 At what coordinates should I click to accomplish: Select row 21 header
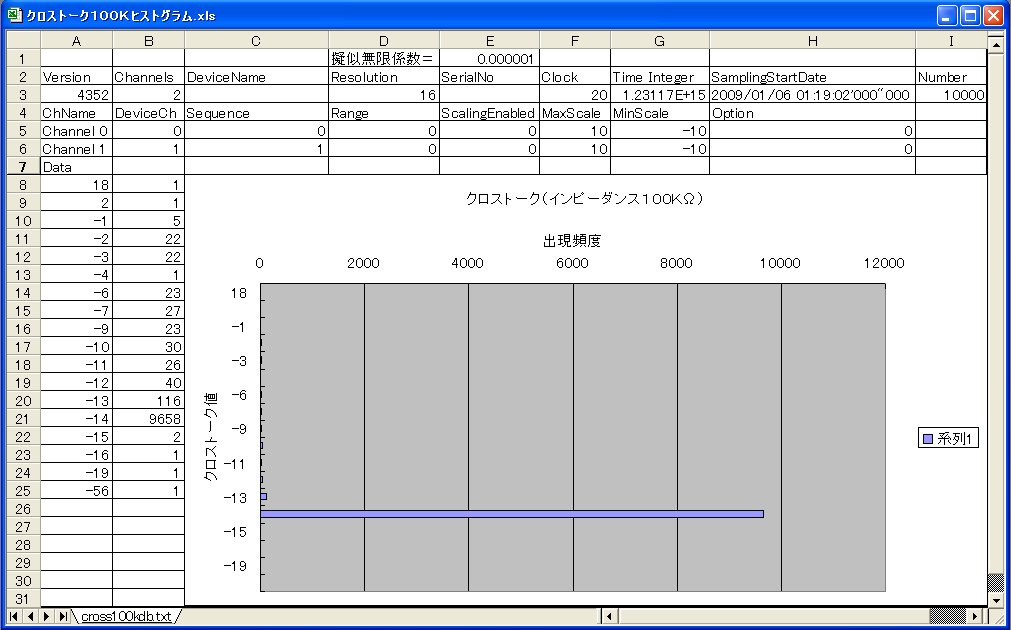[x=23, y=420]
